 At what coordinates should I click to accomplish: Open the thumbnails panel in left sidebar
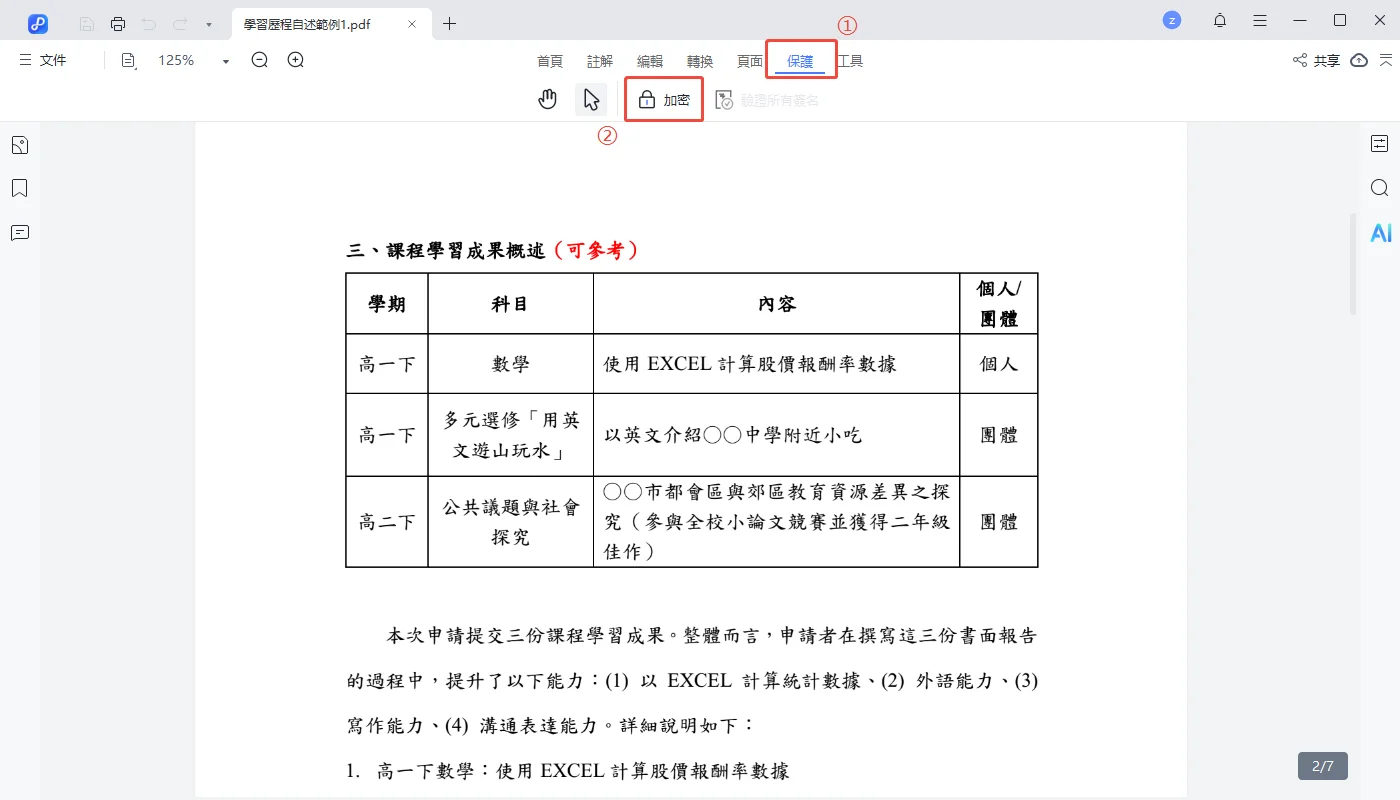tap(19, 145)
